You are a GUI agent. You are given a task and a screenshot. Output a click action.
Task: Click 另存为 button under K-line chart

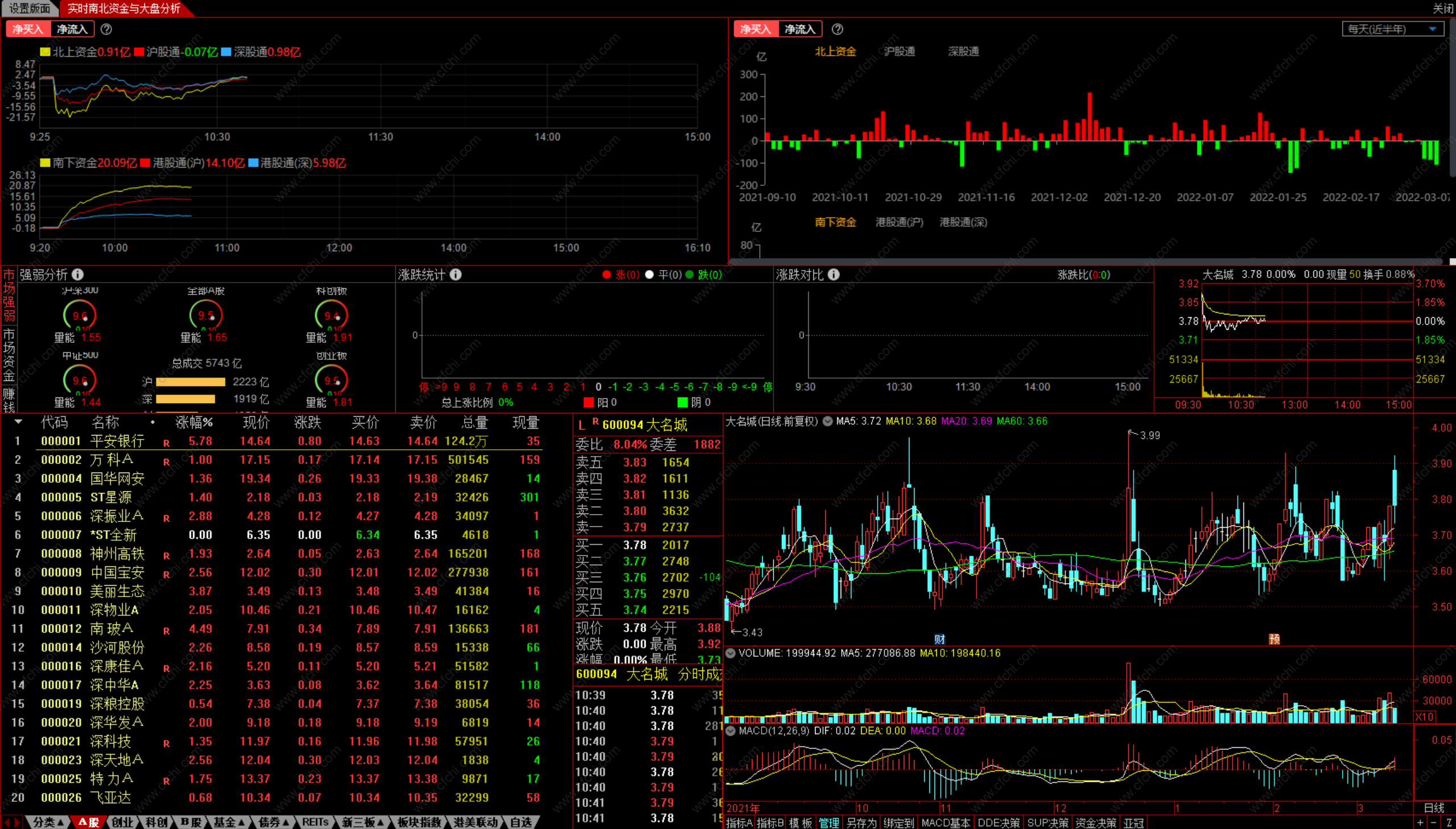(x=861, y=823)
